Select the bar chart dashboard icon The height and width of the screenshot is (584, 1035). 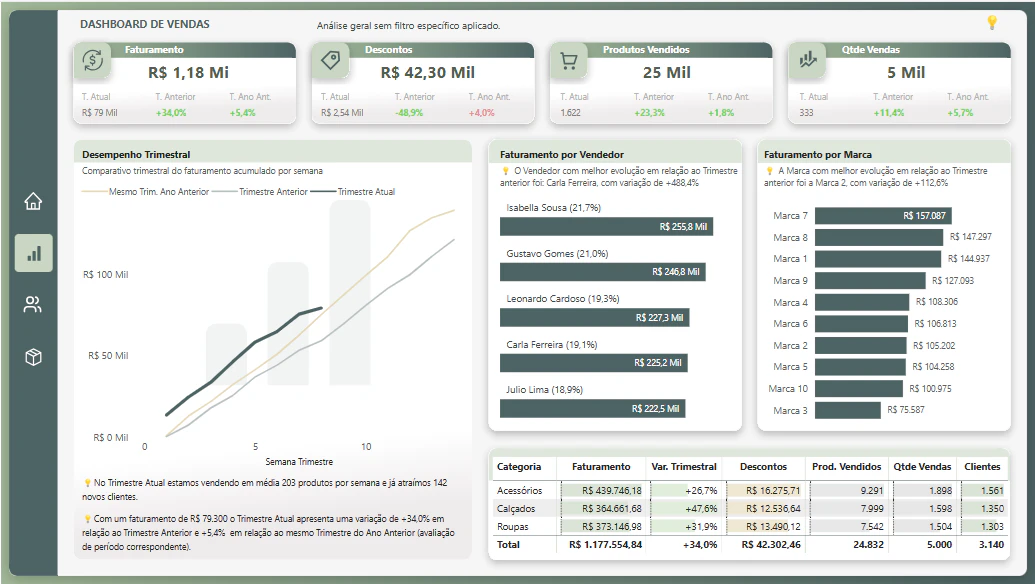[34, 253]
